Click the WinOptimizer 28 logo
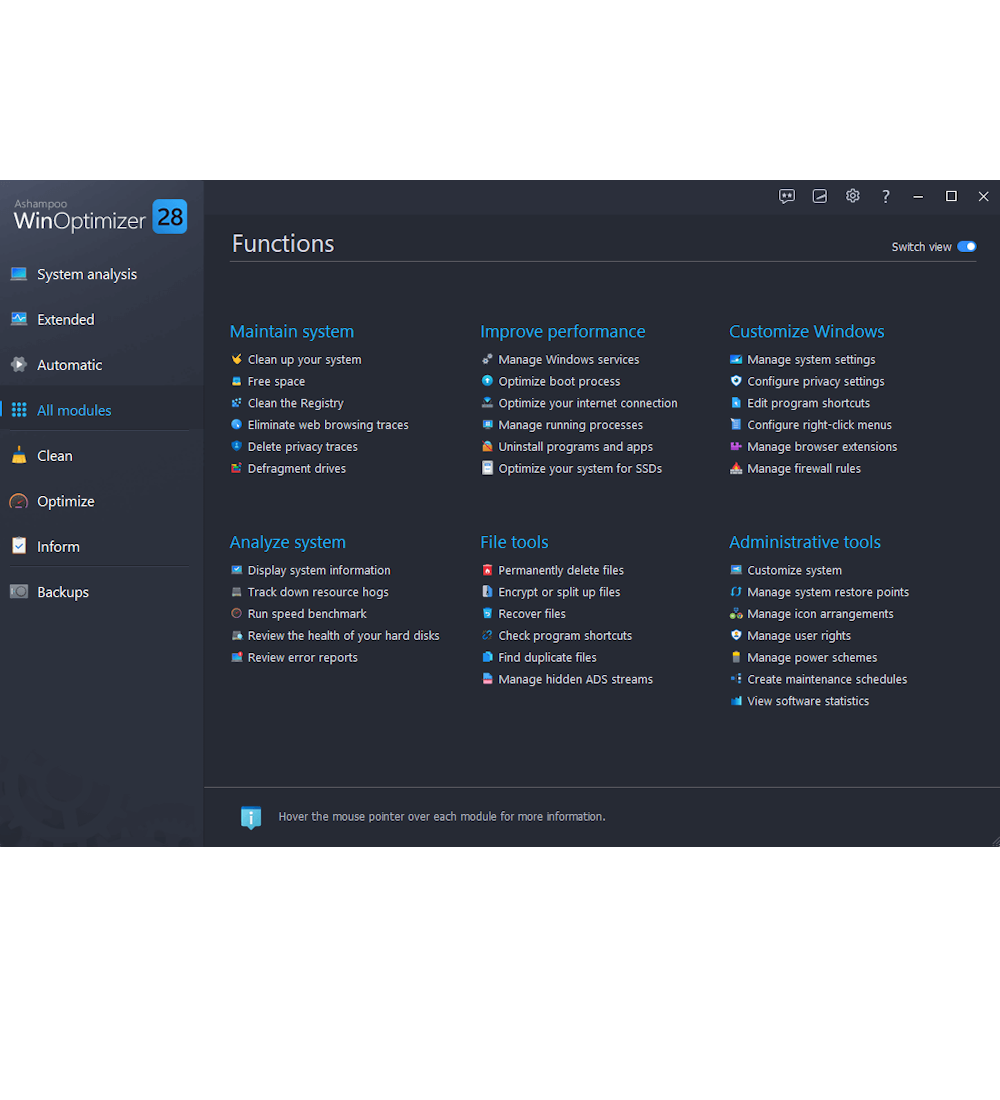The height and width of the screenshot is (1100, 1000). coord(100,216)
